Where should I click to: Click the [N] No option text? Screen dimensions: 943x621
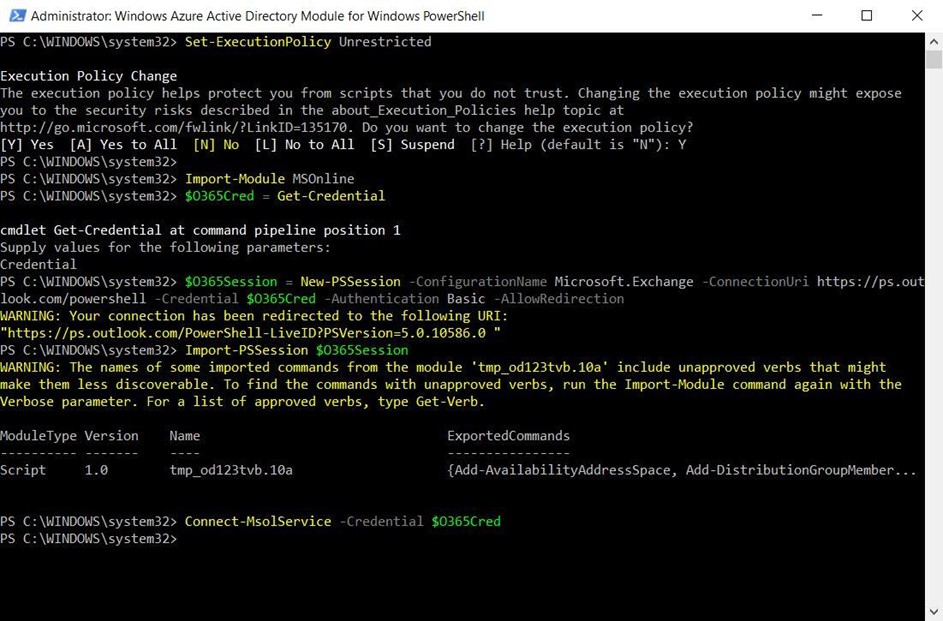click(216, 145)
